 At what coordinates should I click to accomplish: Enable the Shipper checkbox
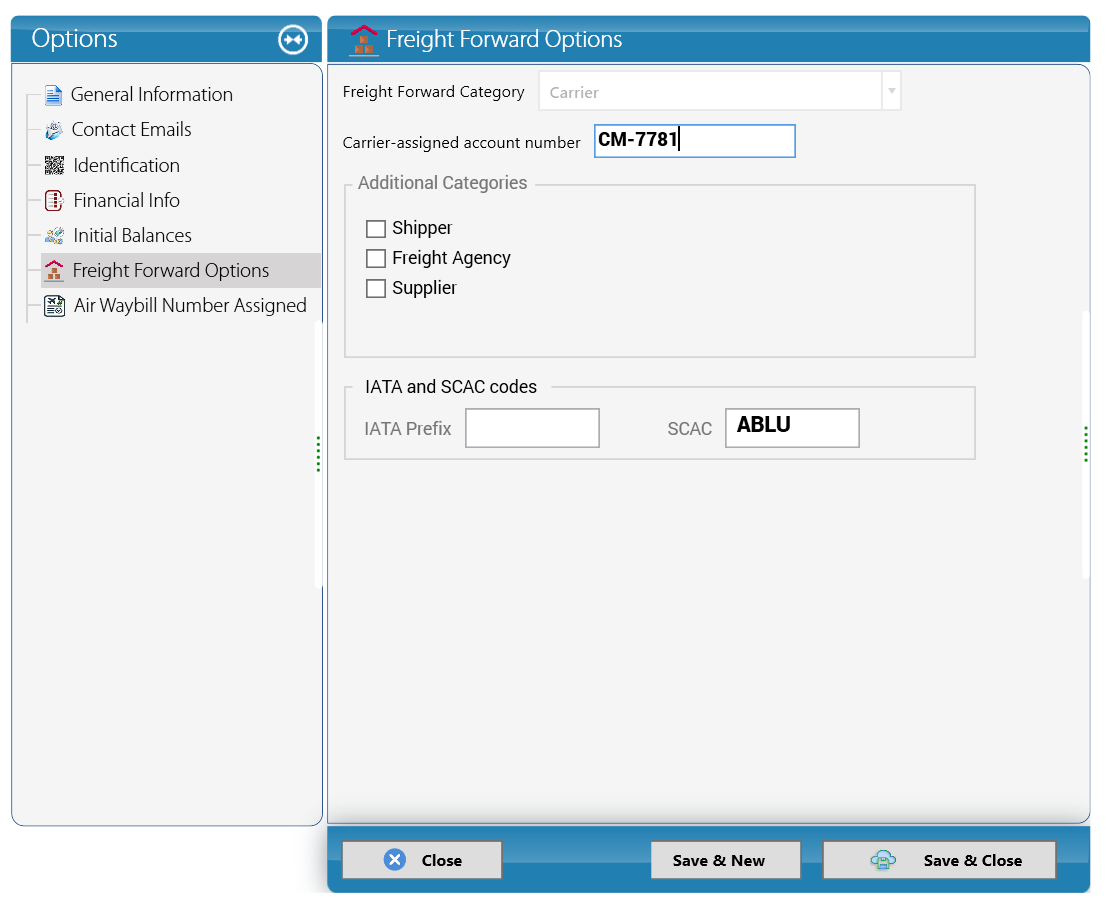click(x=376, y=229)
